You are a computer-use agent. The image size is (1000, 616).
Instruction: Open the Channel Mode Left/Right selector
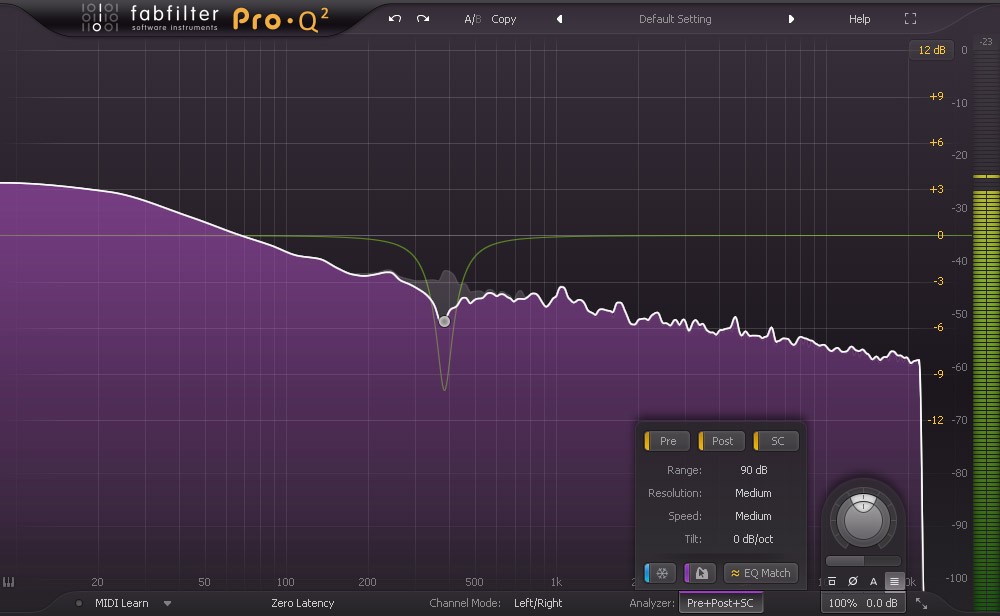coord(538,603)
